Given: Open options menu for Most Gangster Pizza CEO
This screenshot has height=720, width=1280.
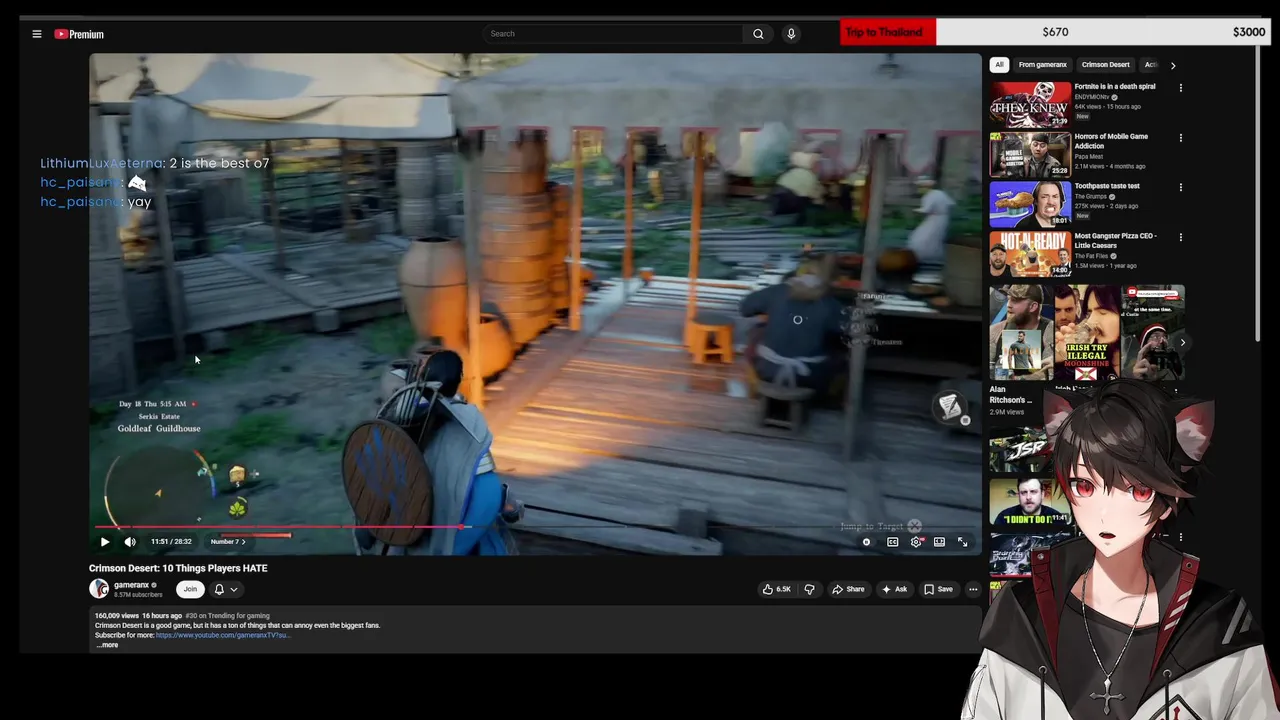Looking at the screenshot, I should [1181, 237].
